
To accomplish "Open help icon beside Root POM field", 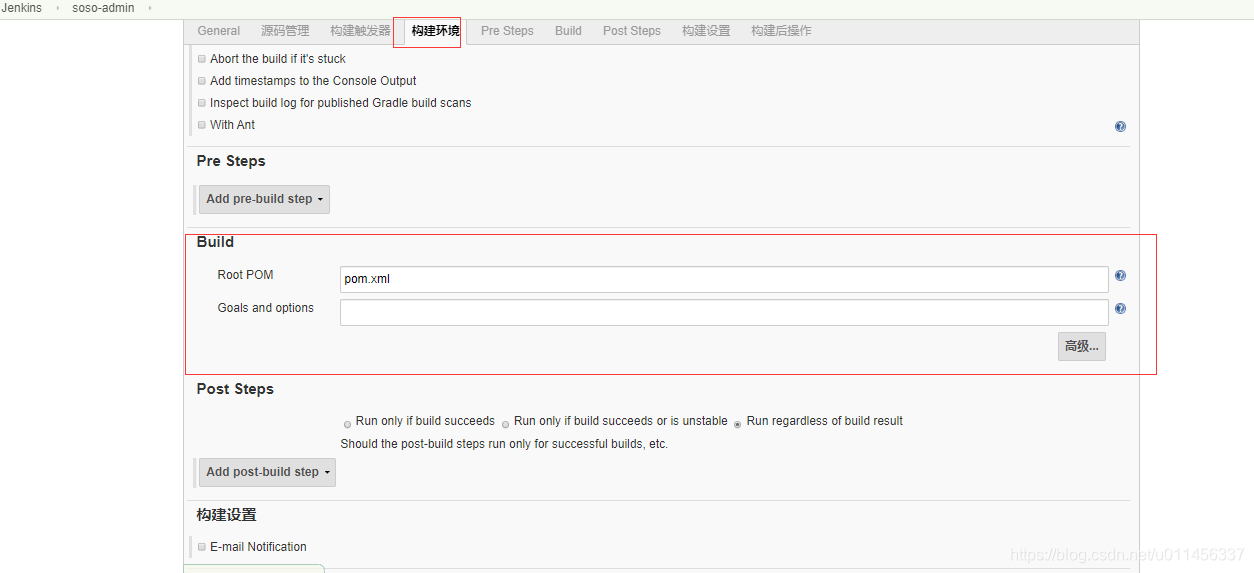I will tap(1120, 276).
